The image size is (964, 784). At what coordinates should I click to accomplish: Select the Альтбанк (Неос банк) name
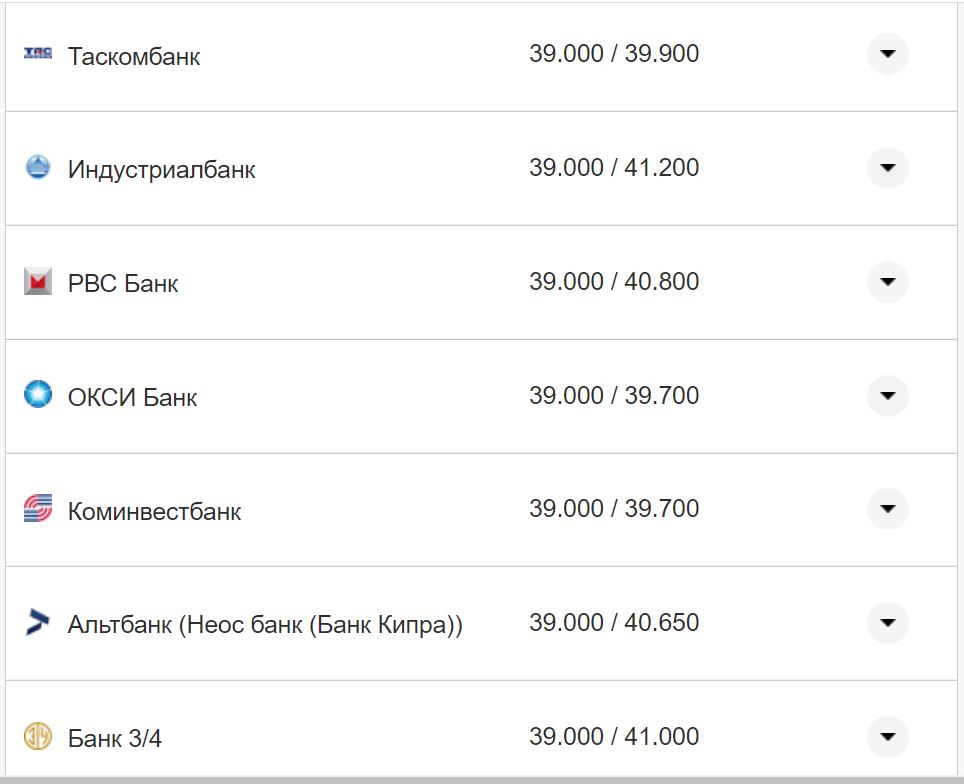click(265, 625)
